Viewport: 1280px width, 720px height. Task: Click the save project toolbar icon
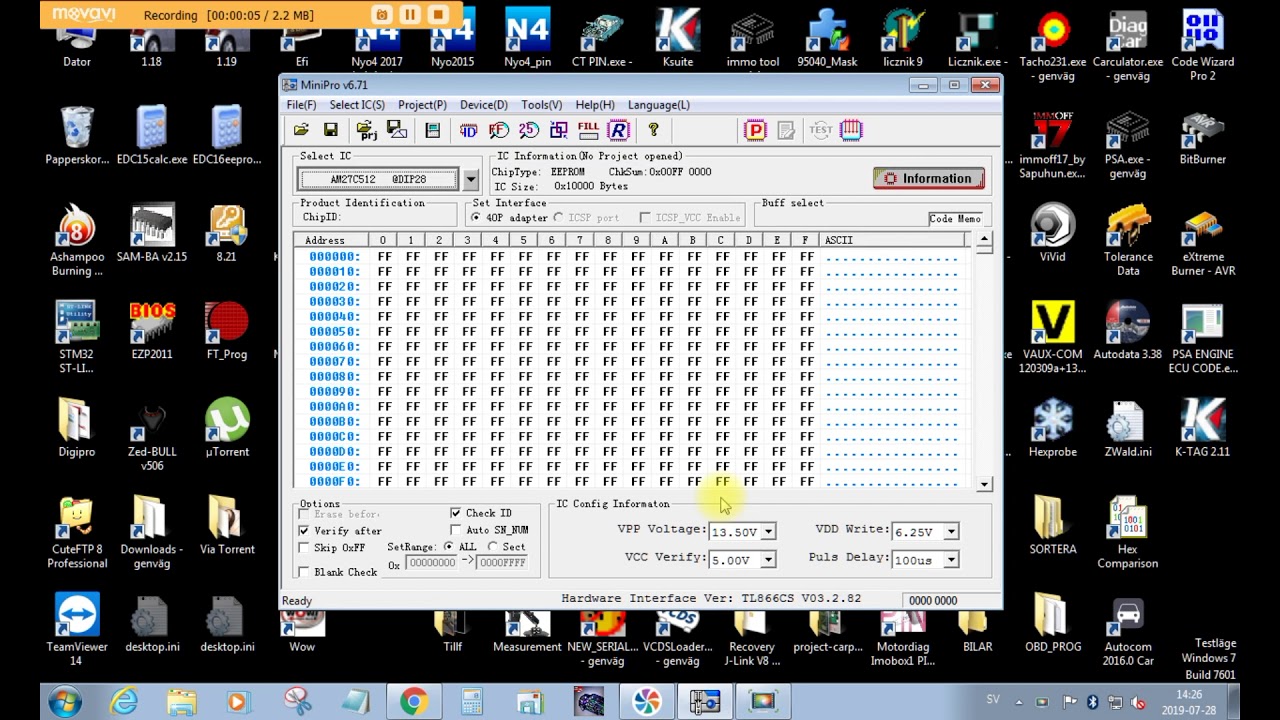coord(397,130)
